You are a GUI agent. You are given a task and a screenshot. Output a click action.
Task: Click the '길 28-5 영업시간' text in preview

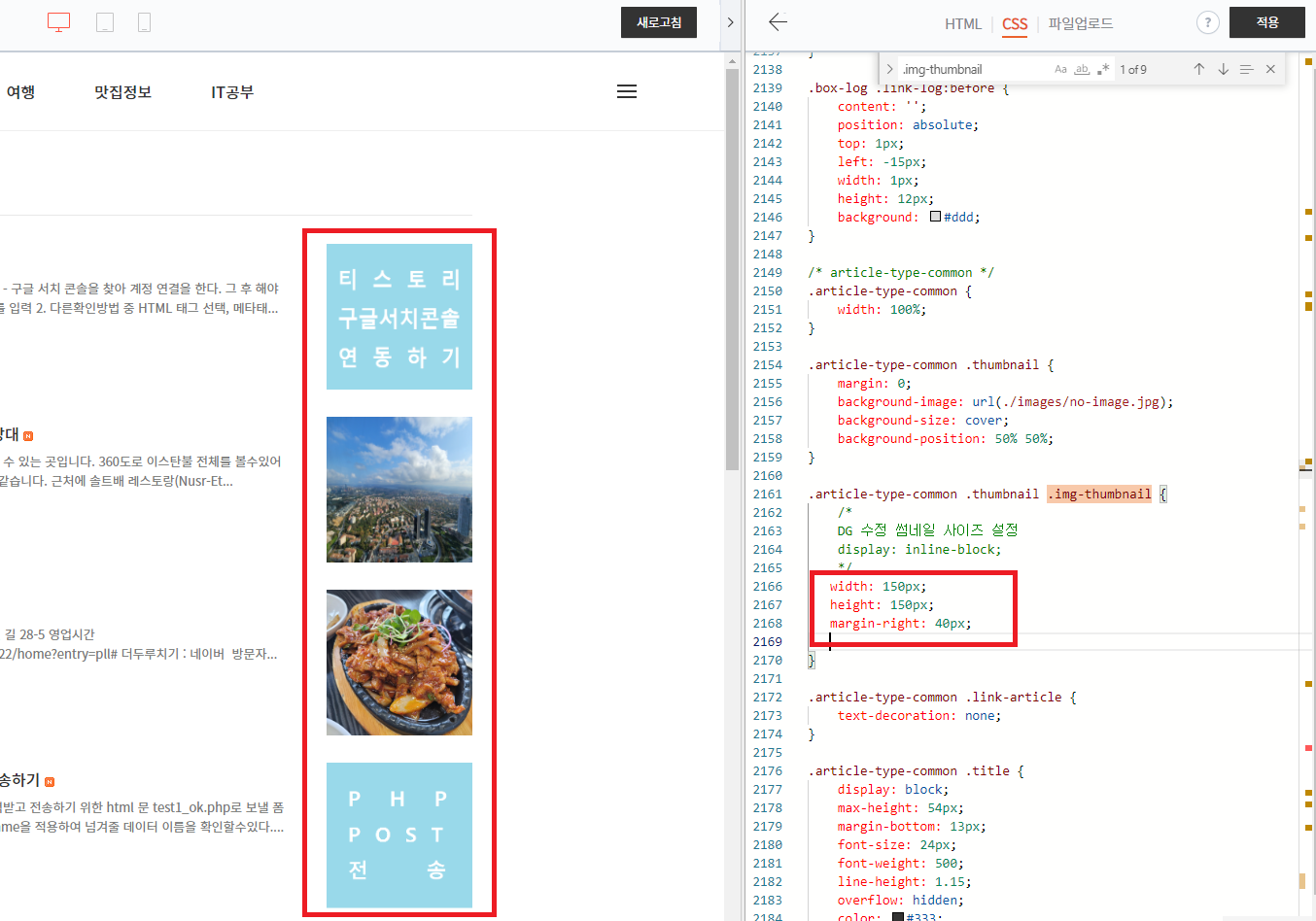click(50, 634)
